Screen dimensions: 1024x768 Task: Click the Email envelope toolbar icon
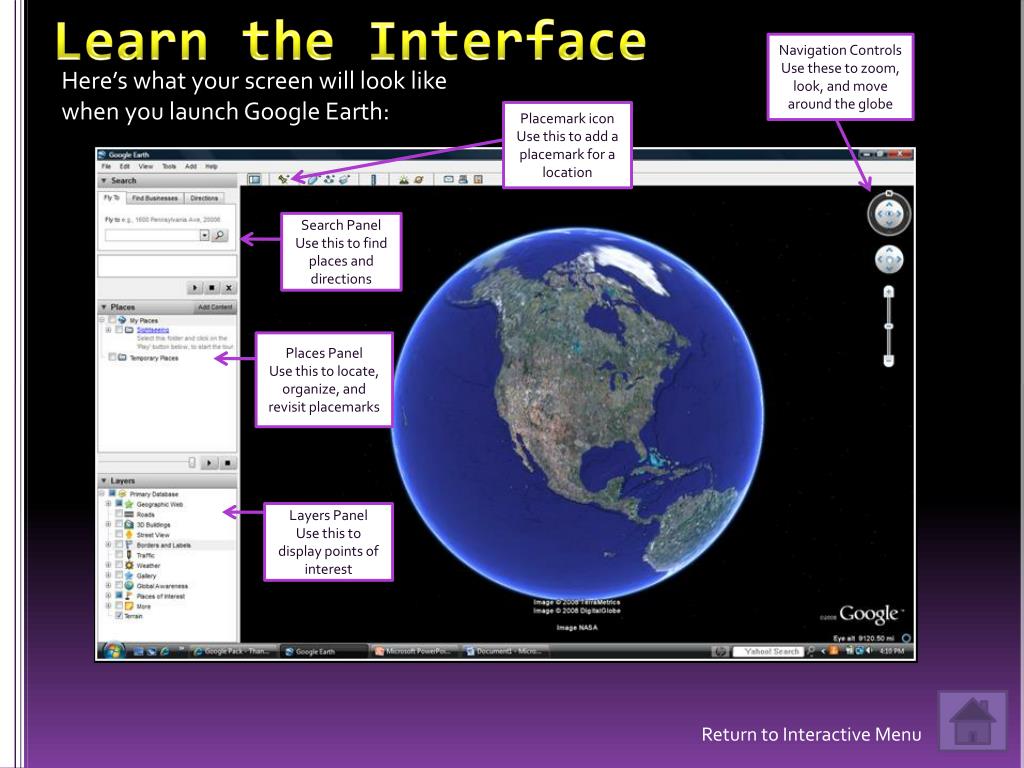point(448,180)
